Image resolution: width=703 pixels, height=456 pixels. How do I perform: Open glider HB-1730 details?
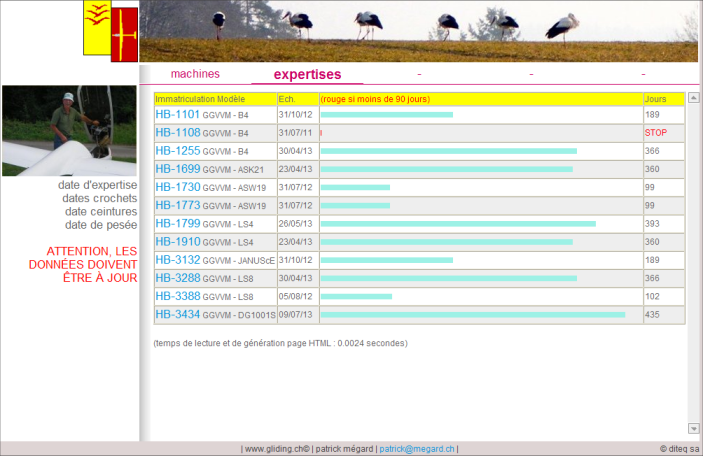178,187
